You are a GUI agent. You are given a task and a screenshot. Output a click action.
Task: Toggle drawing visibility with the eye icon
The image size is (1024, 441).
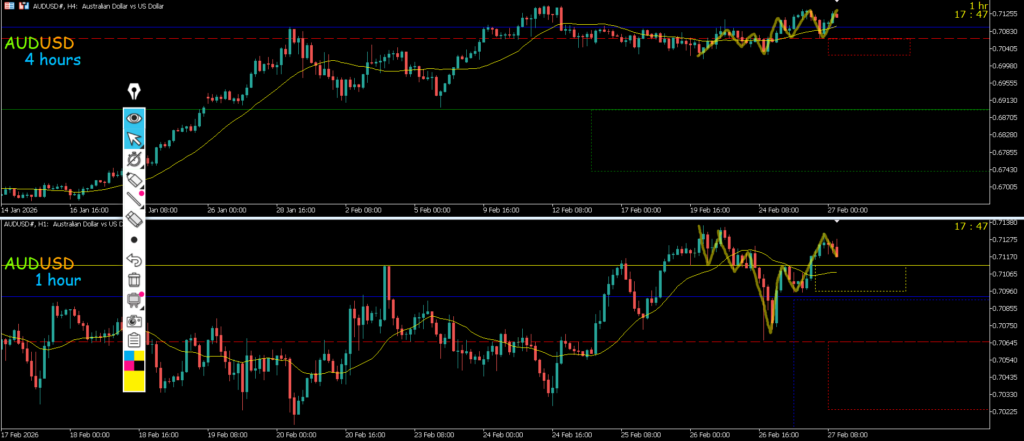pos(134,118)
